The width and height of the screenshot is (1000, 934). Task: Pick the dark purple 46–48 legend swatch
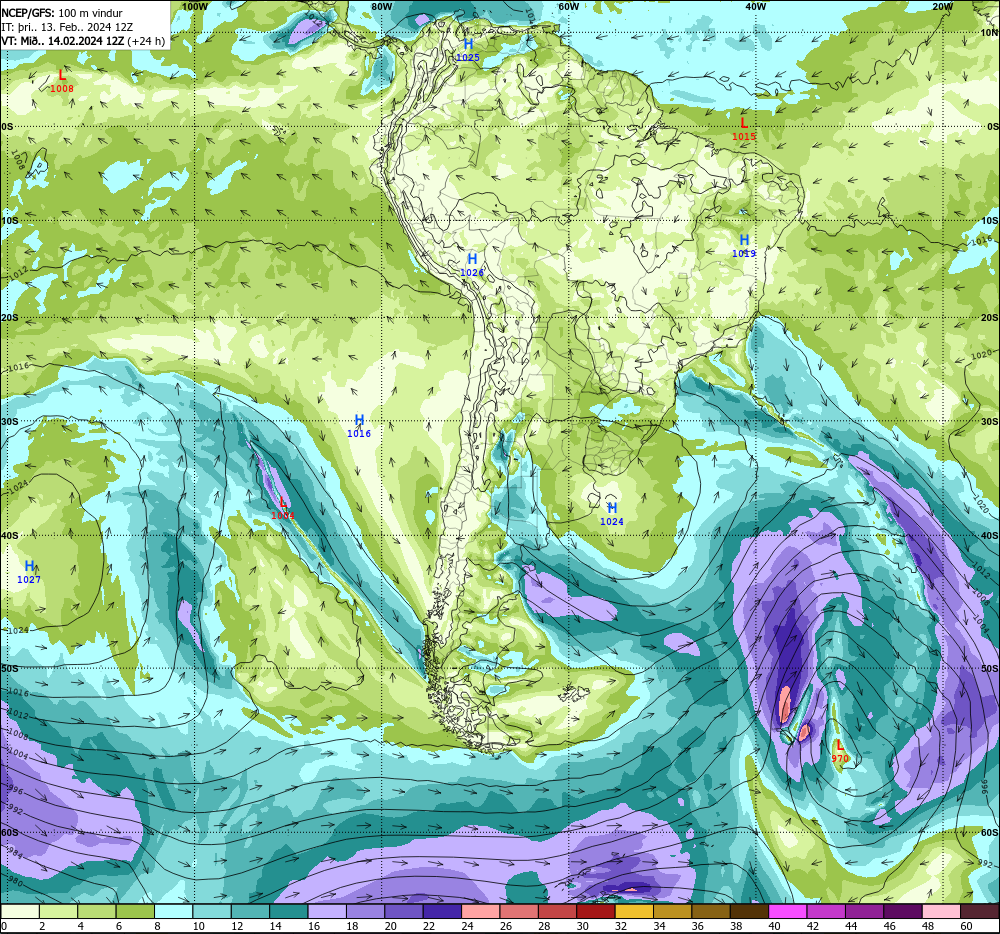pos(903,911)
